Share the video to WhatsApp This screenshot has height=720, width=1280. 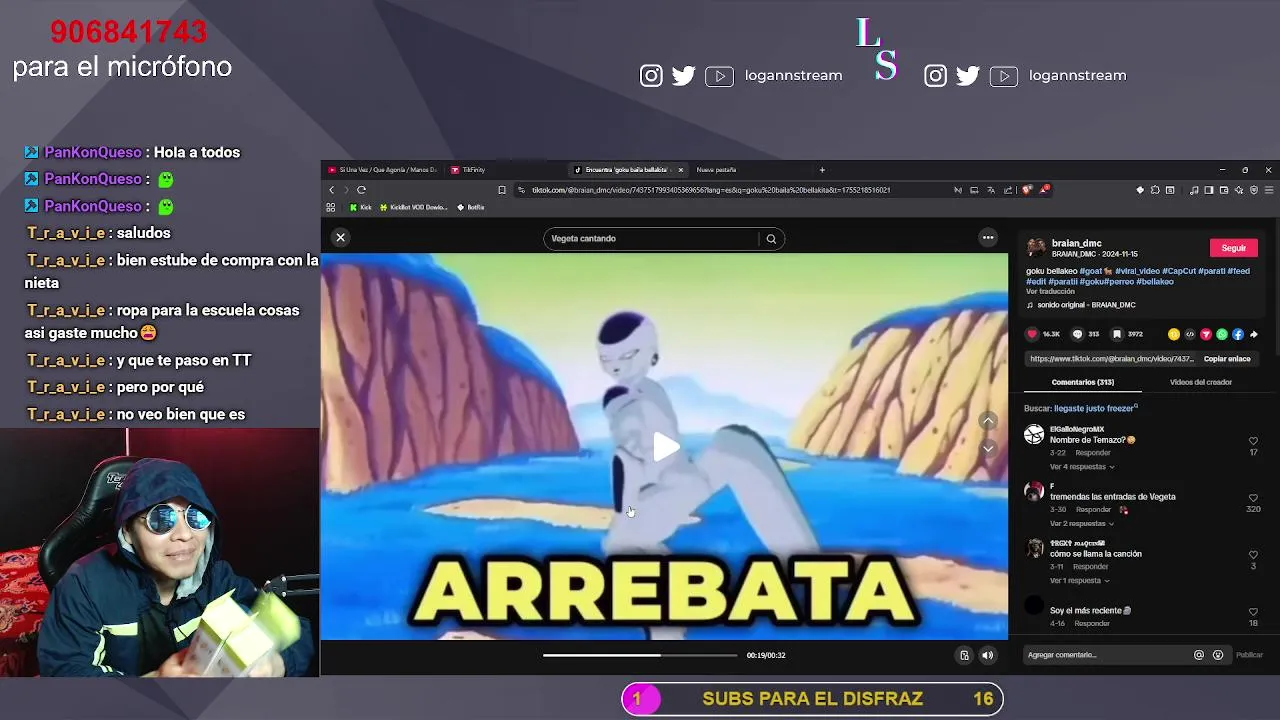coord(1221,334)
